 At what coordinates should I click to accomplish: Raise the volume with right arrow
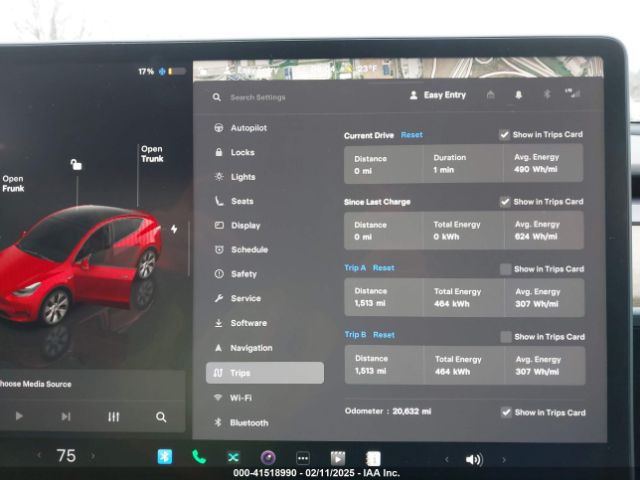coord(504,460)
